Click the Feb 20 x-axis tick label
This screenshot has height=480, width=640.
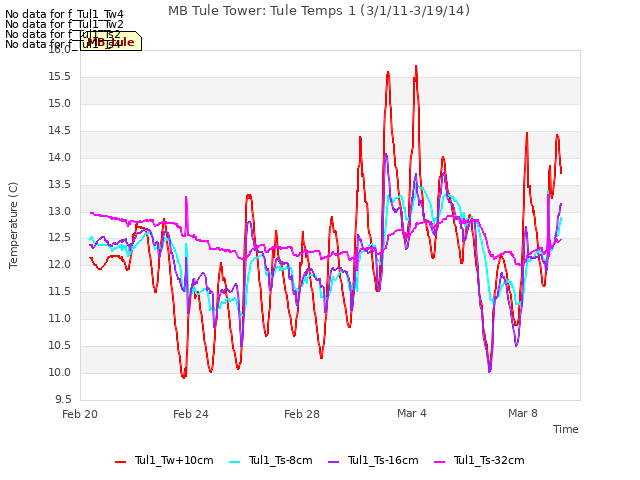(x=80, y=414)
